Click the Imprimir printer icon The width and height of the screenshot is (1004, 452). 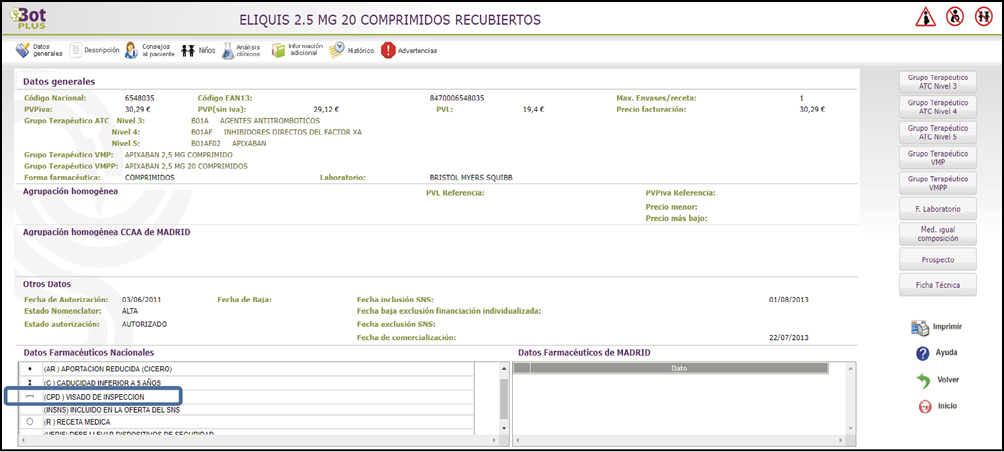921,328
